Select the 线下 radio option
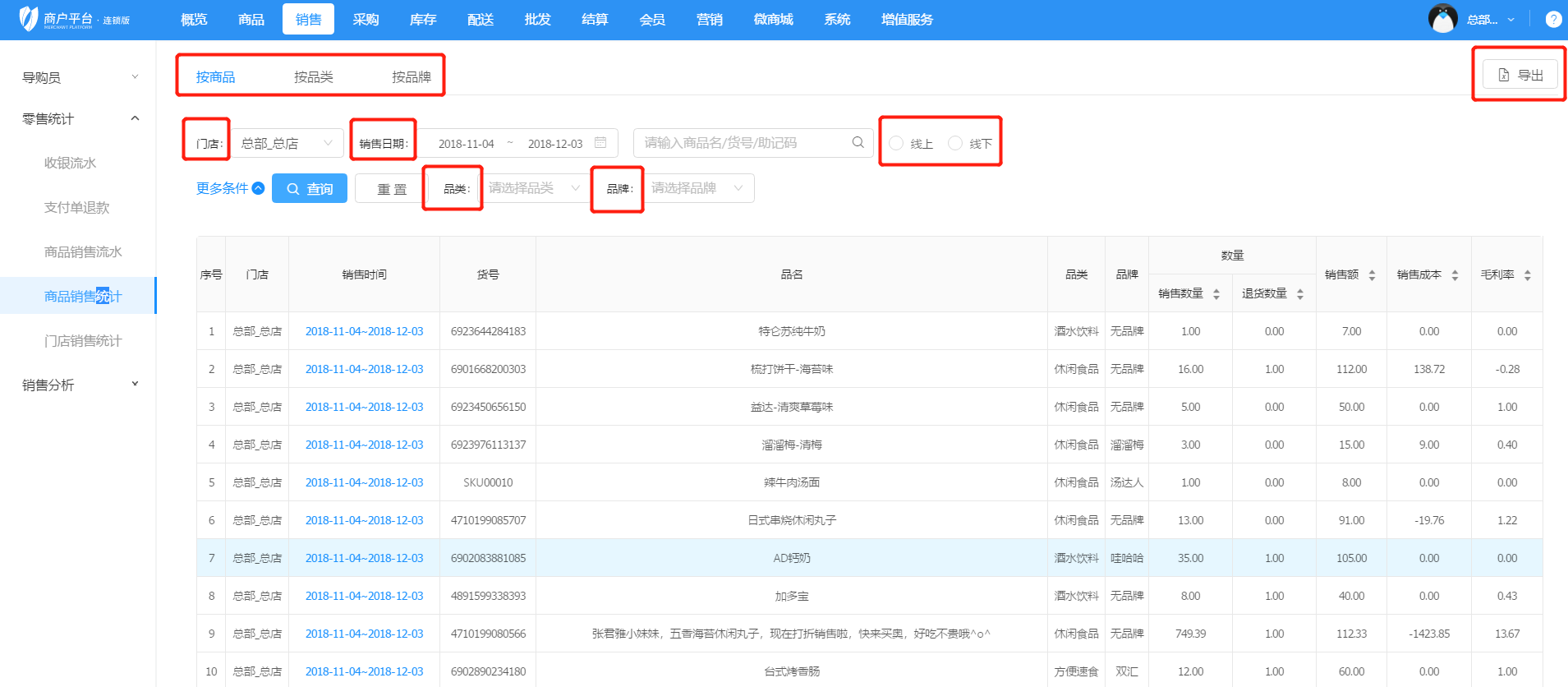The height and width of the screenshot is (687, 1568). point(955,144)
